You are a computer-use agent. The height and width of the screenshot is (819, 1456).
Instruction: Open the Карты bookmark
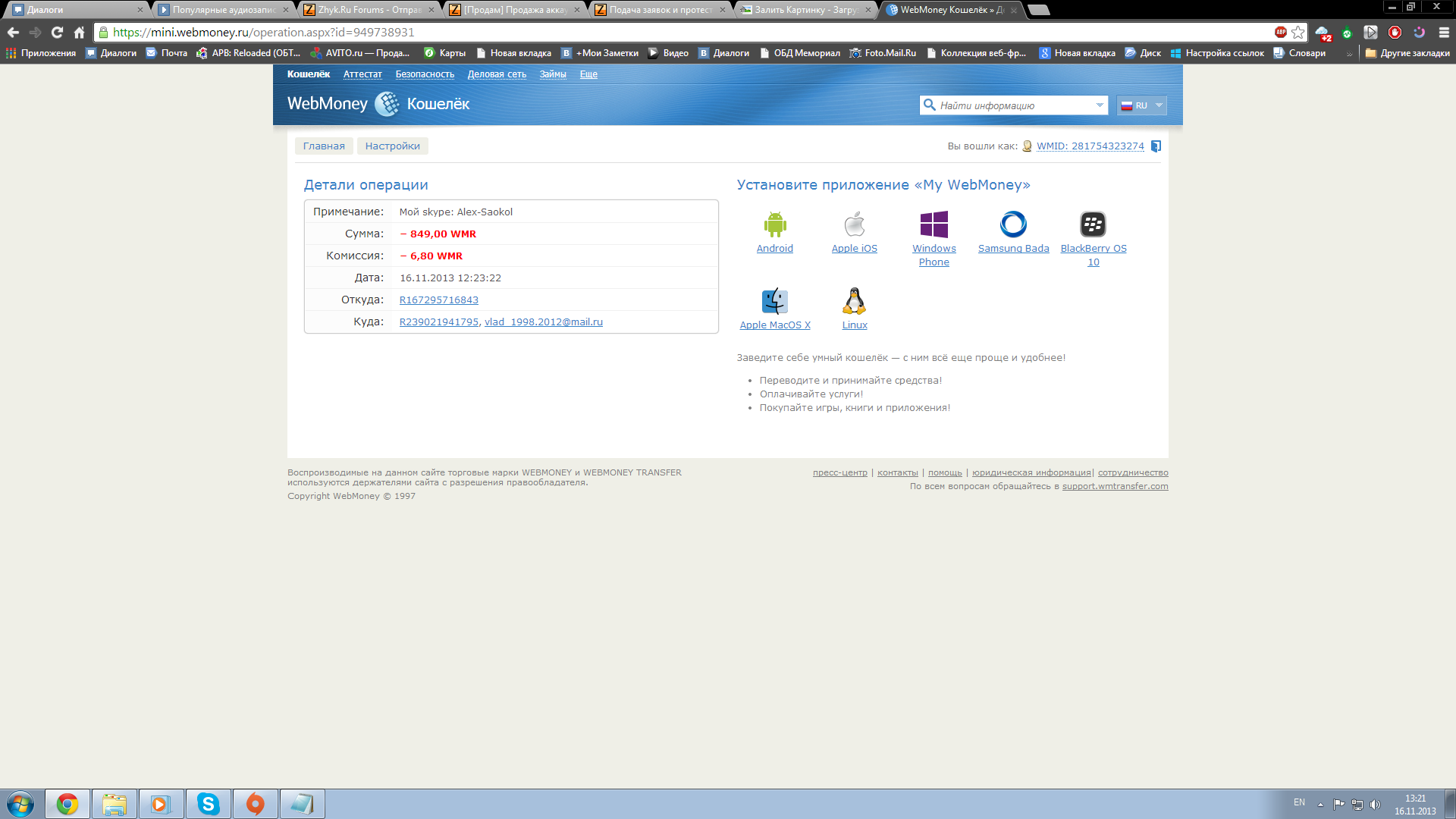(x=444, y=53)
